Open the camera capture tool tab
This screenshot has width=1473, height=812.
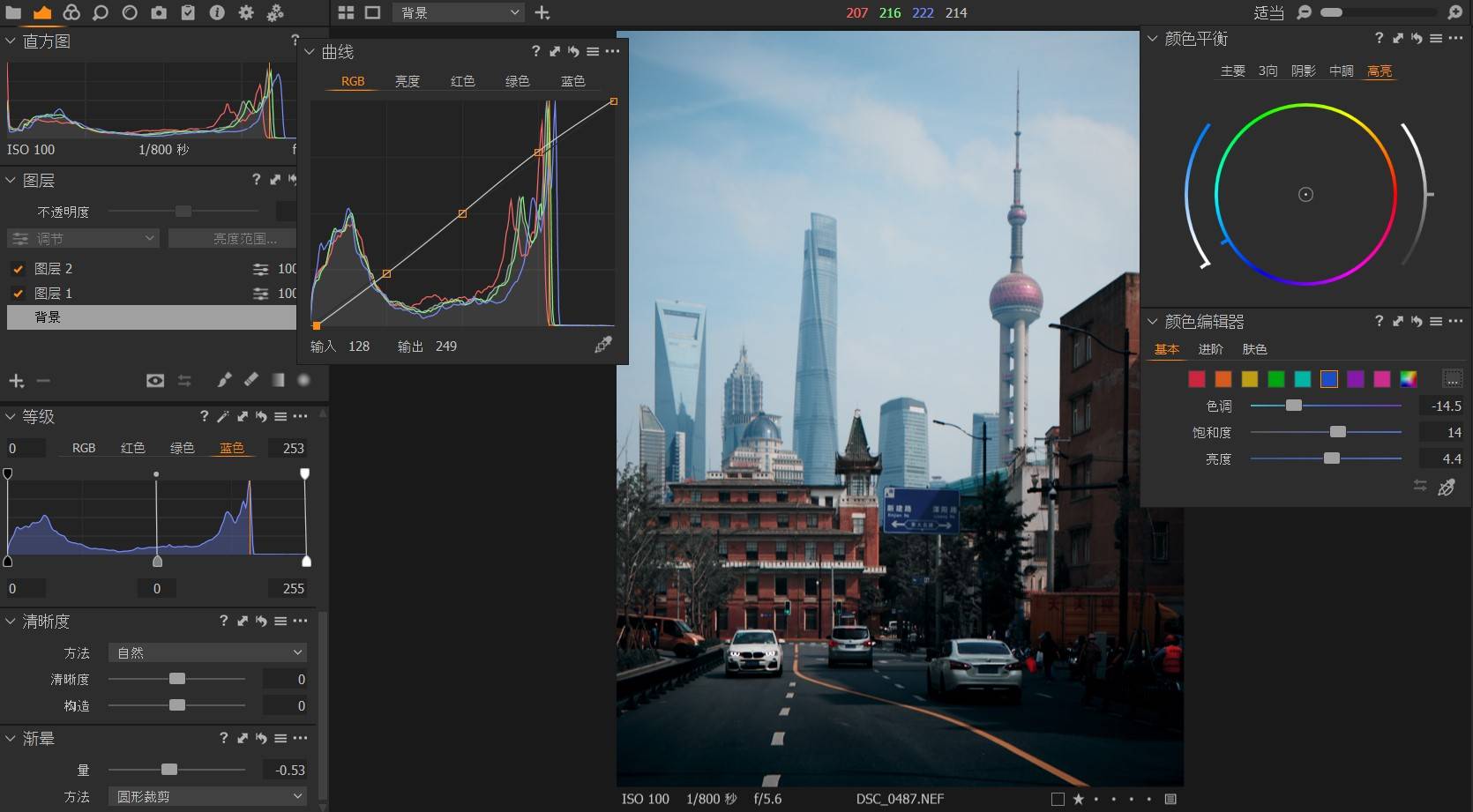tap(158, 12)
